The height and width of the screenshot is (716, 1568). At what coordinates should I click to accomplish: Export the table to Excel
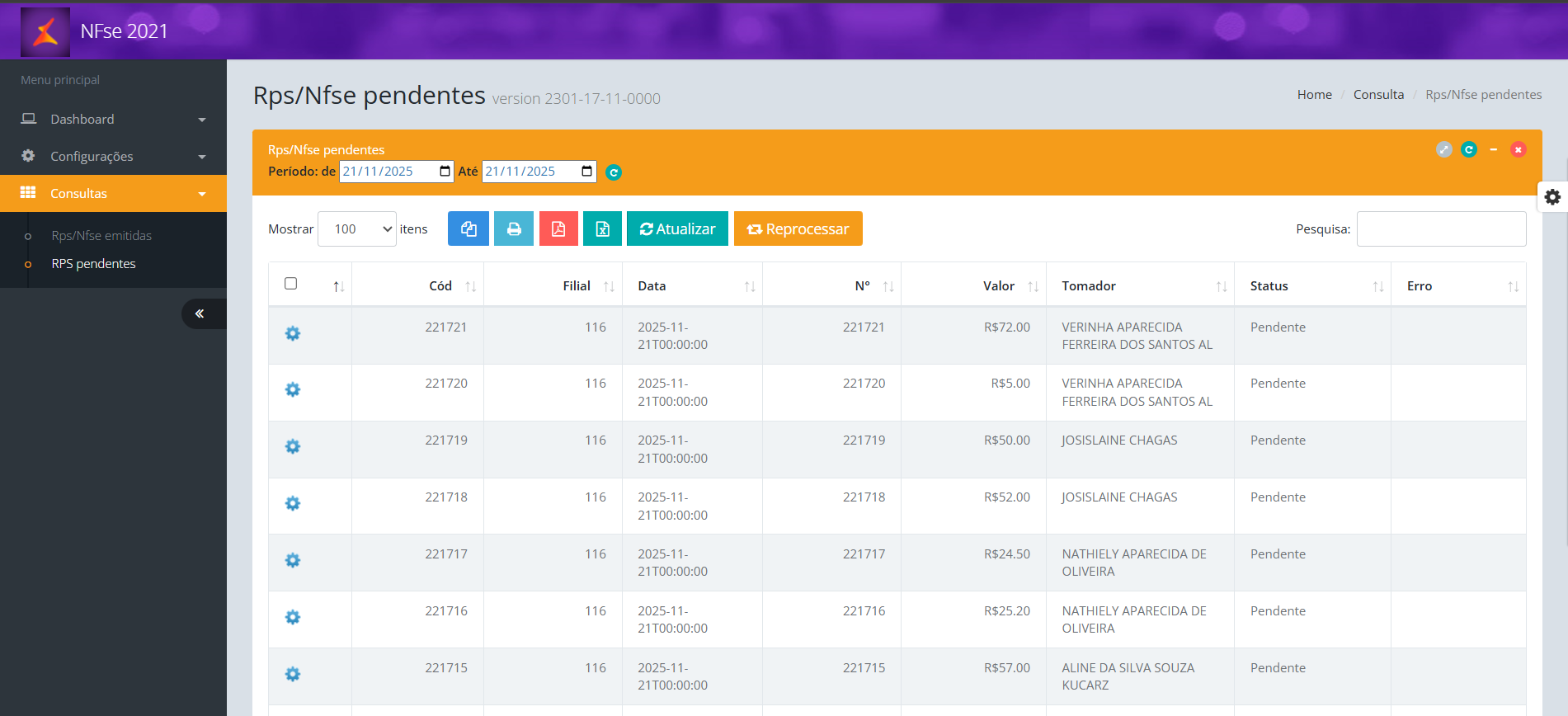(x=603, y=228)
